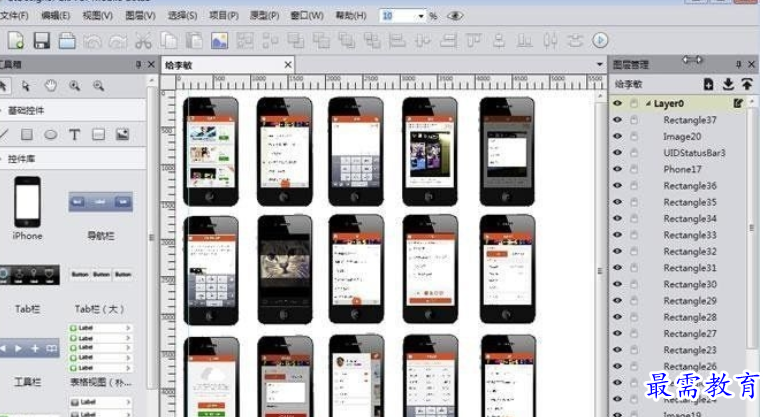This screenshot has height=417, width=768.
Task: Open the 选择(S) menu
Action: tap(182, 16)
